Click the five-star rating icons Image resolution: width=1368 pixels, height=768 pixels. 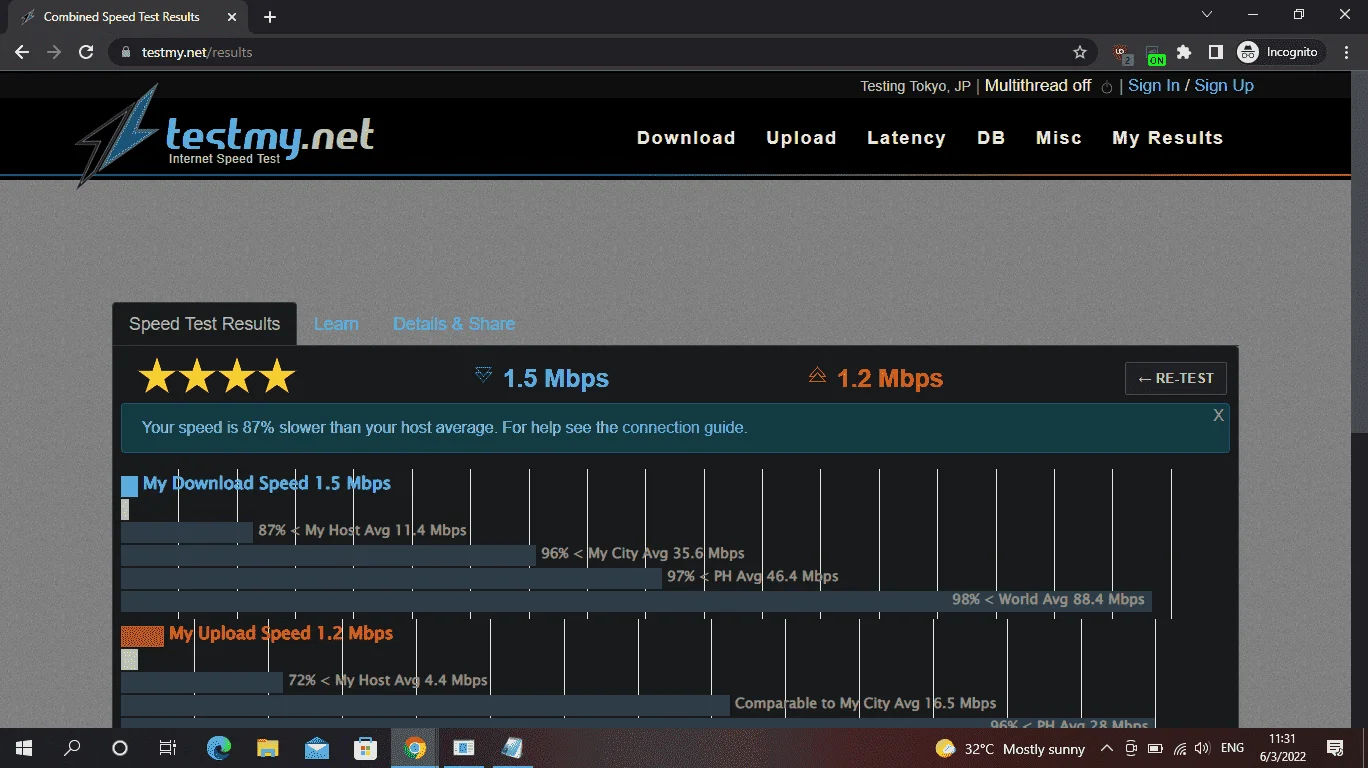pyautogui.click(x=217, y=377)
